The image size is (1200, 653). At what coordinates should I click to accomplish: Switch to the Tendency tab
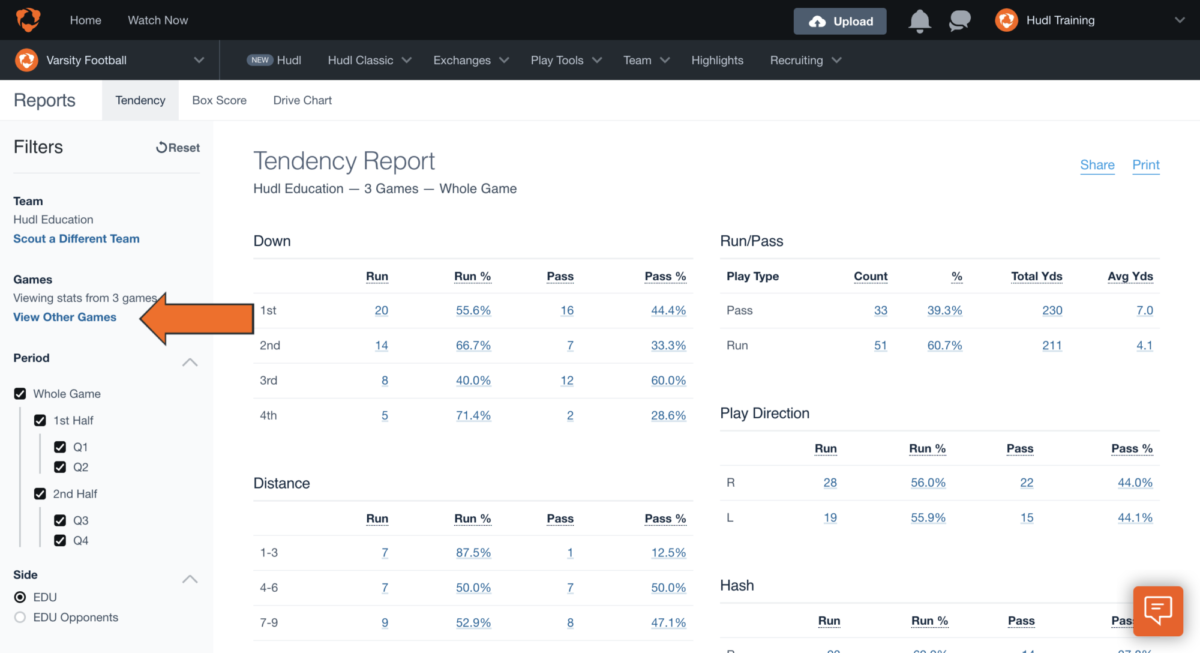140,100
